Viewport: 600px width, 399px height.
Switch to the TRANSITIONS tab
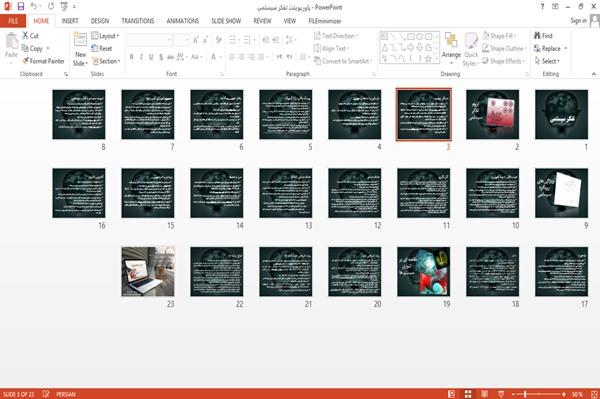pyautogui.click(x=138, y=21)
